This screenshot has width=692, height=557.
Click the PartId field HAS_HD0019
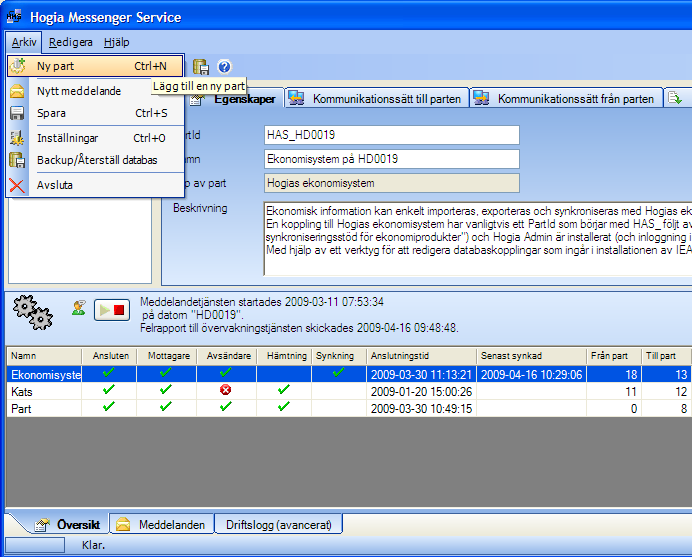tap(392, 135)
